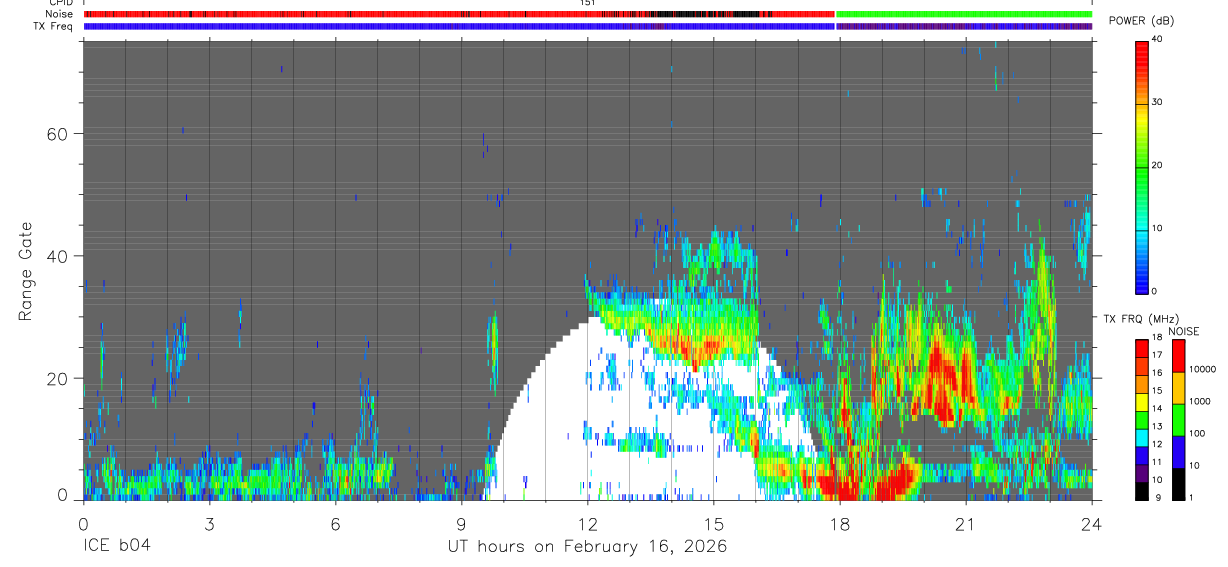Click the blue TX Freq strip

point(458,26)
